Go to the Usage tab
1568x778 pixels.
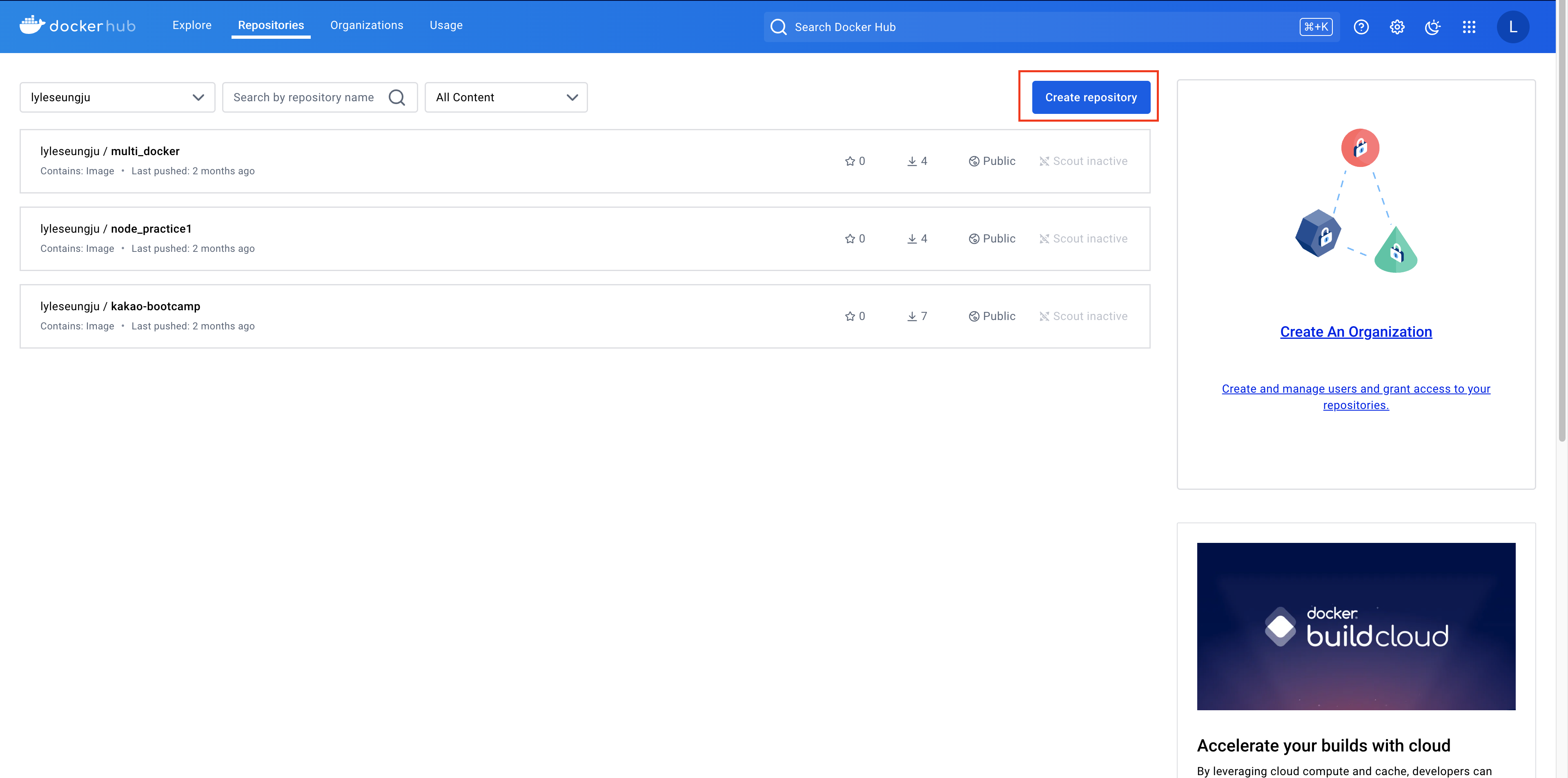coord(445,25)
